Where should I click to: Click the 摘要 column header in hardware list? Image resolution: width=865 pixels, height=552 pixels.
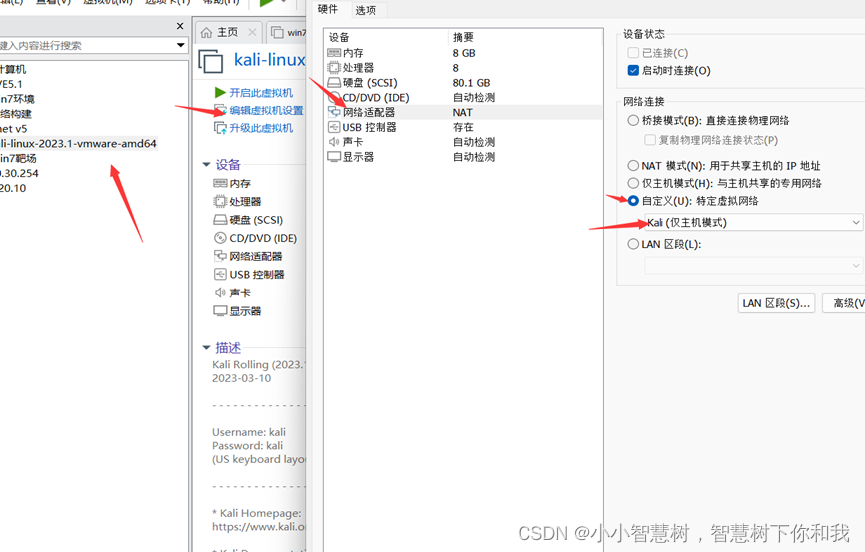tap(463, 37)
